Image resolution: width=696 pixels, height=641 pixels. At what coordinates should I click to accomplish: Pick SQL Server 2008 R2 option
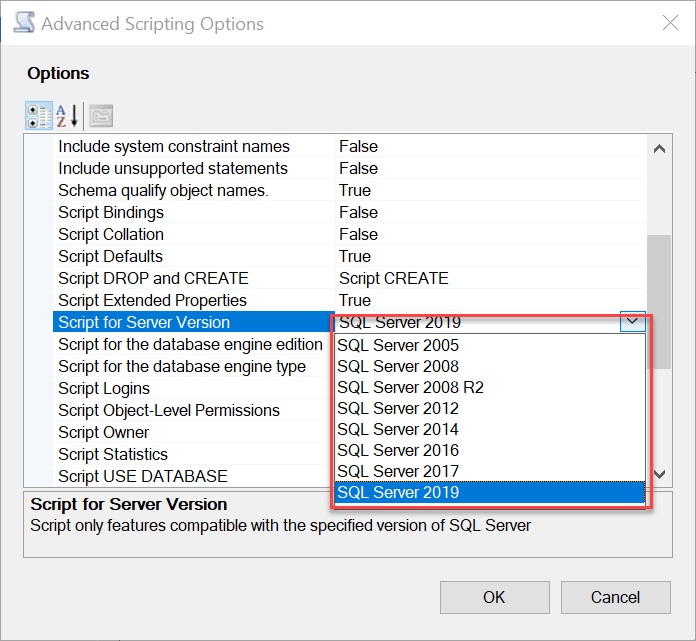point(490,387)
